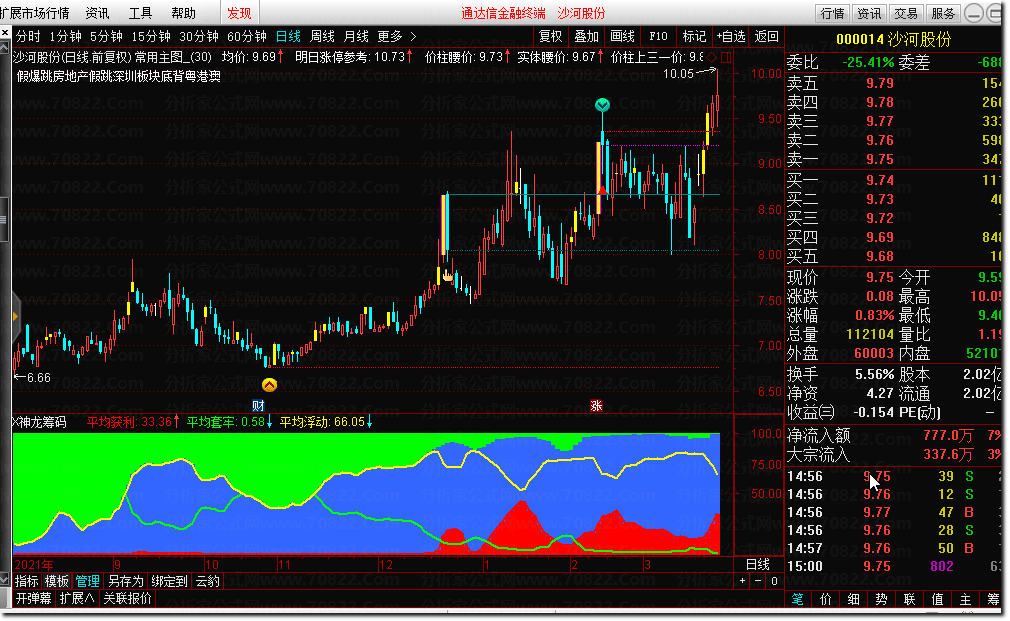The height and width of the screenshot is (621, 1010).
Task: Switch chart to 60分钟 period
Action: (x=247, y=37)
